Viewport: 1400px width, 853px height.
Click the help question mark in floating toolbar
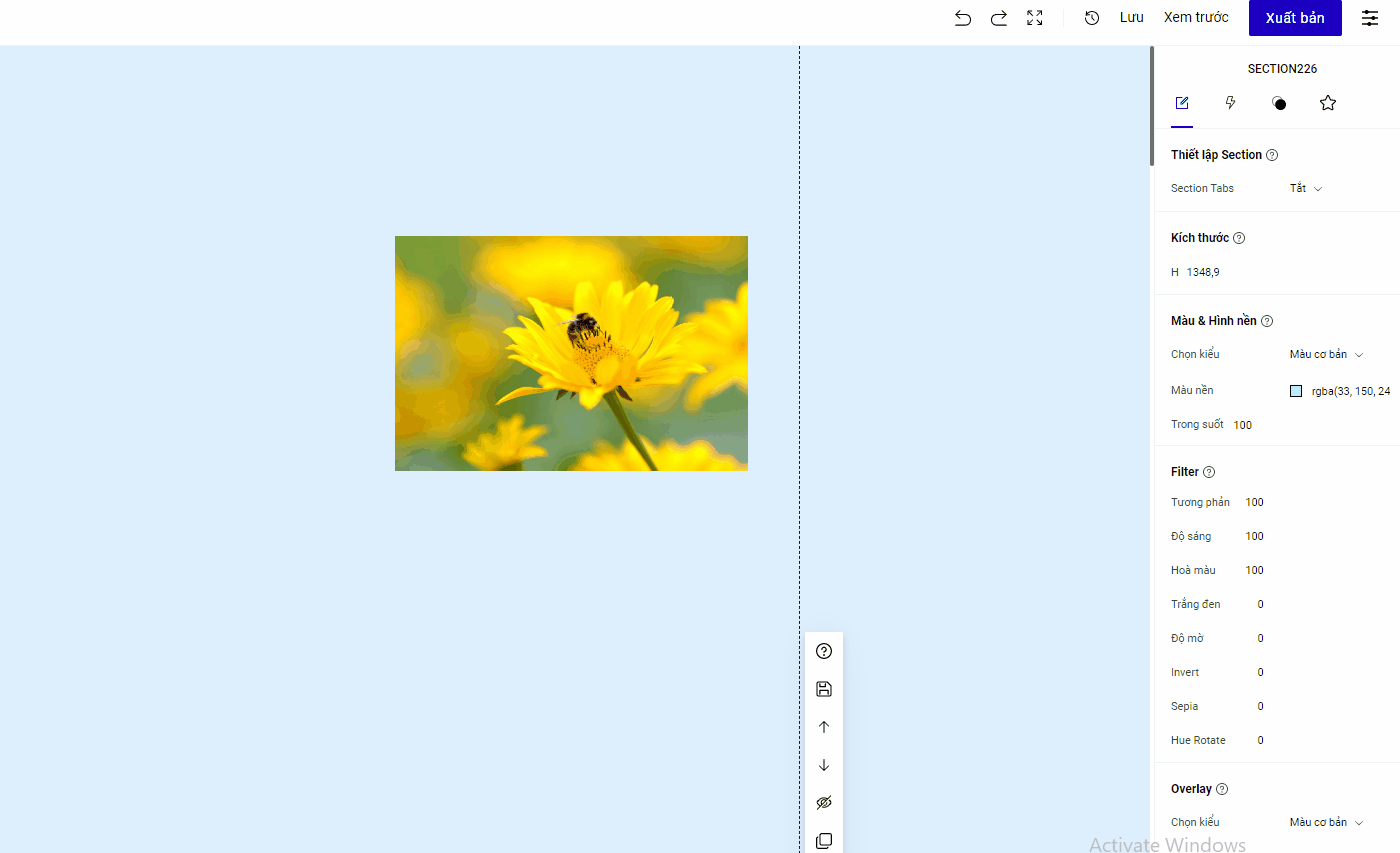tap(824, 651)
